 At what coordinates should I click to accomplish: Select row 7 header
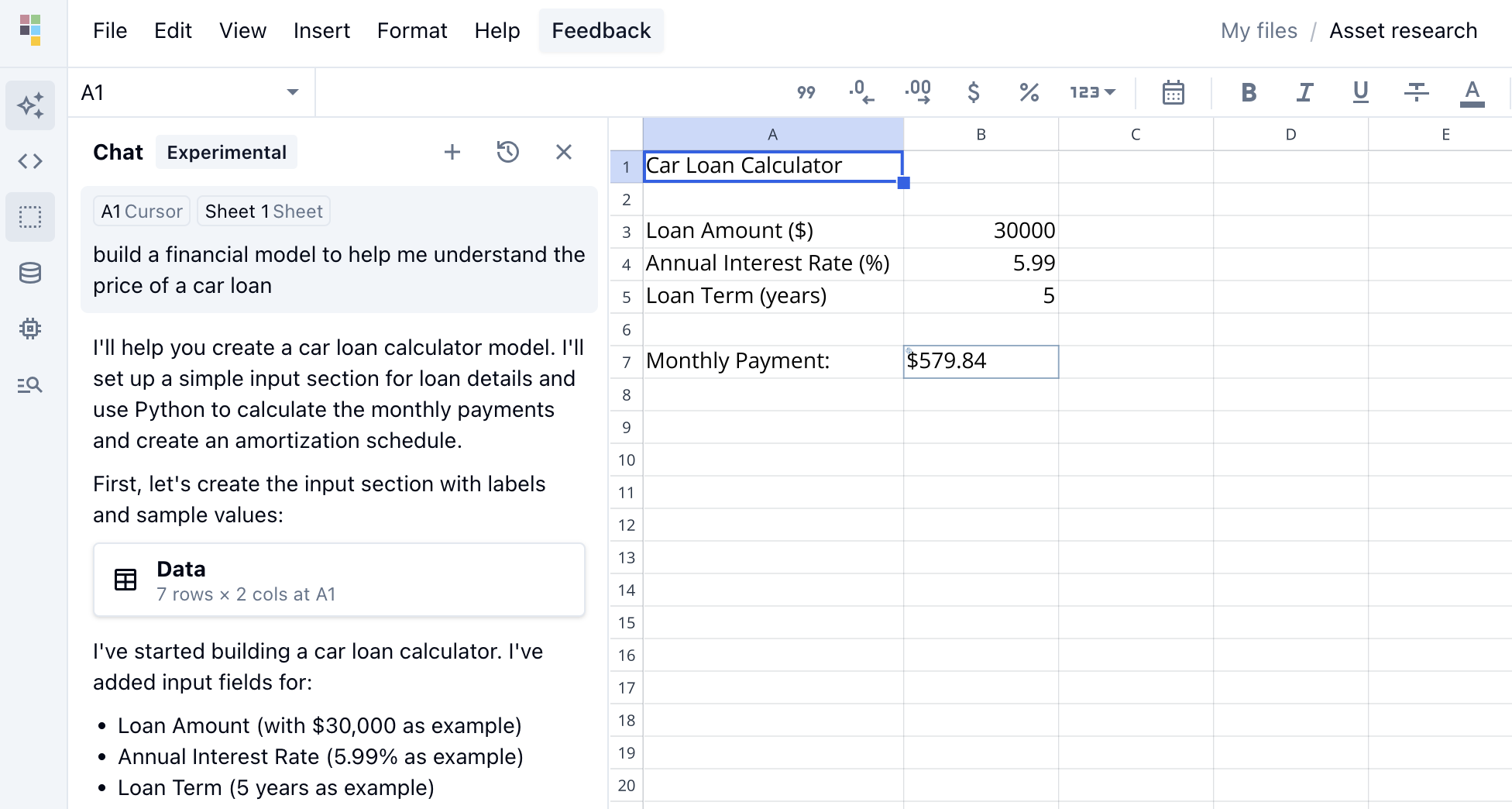click(x=627, y=362)
